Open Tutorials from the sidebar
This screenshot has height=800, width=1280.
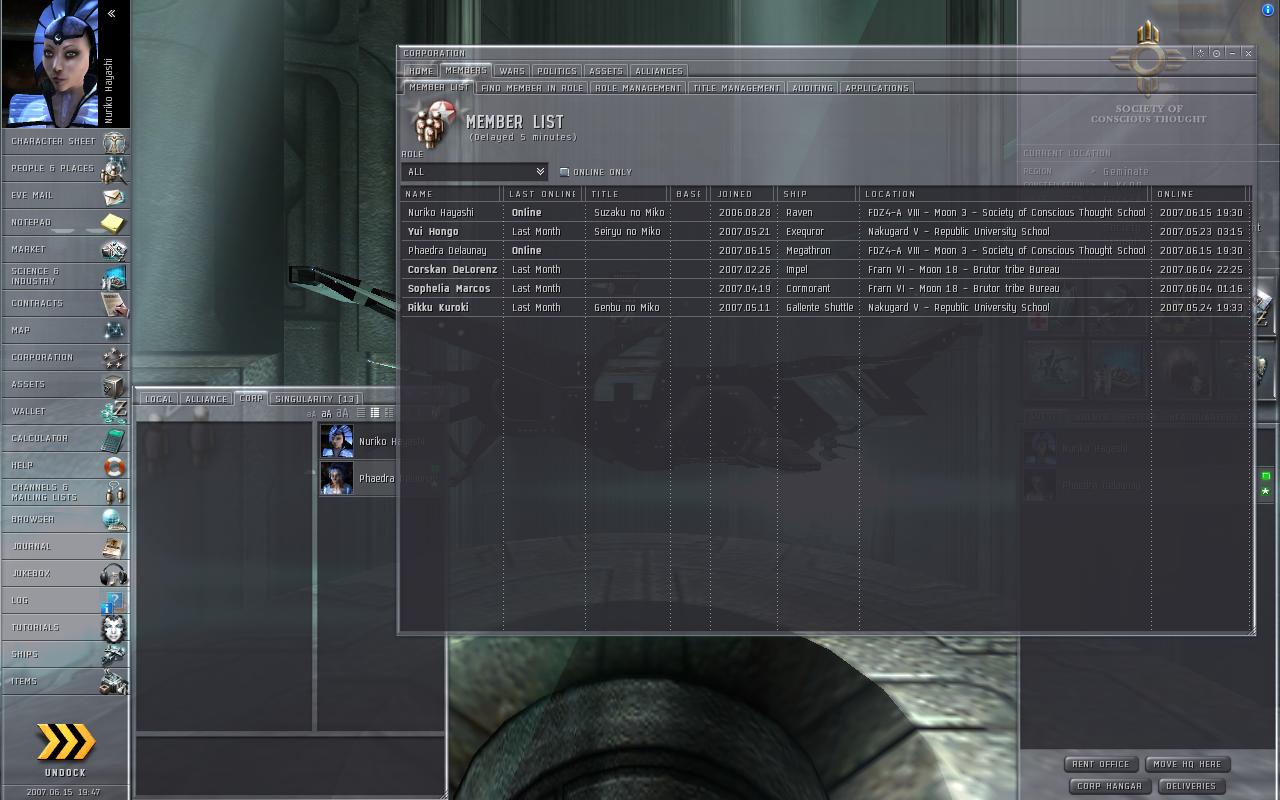[x=65, y=627]
